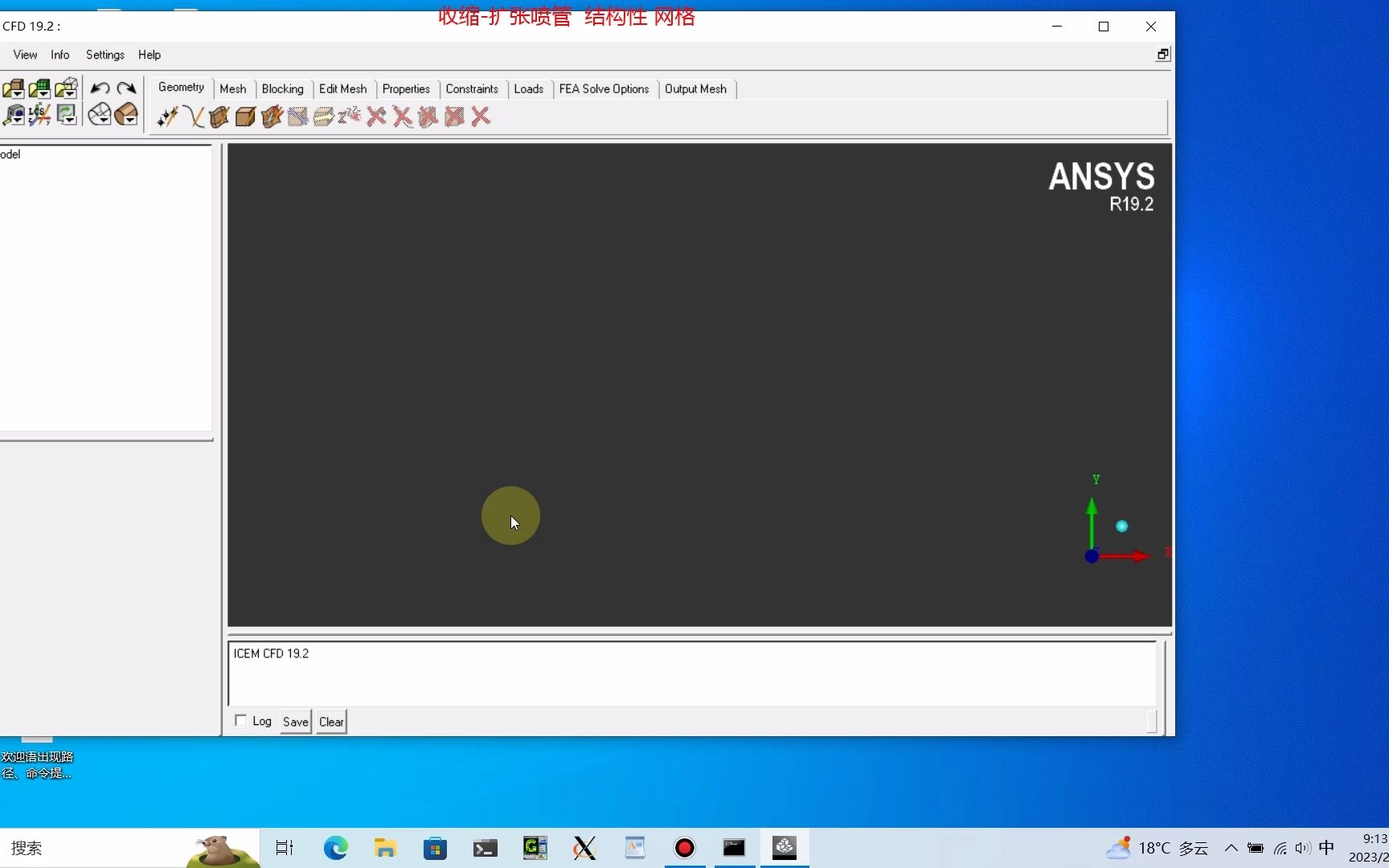The height and width of the screenshot is (868, 1389).
Task: Open the Transform Geometry tool
Action: pyautogui.click(x=323, y=117)
